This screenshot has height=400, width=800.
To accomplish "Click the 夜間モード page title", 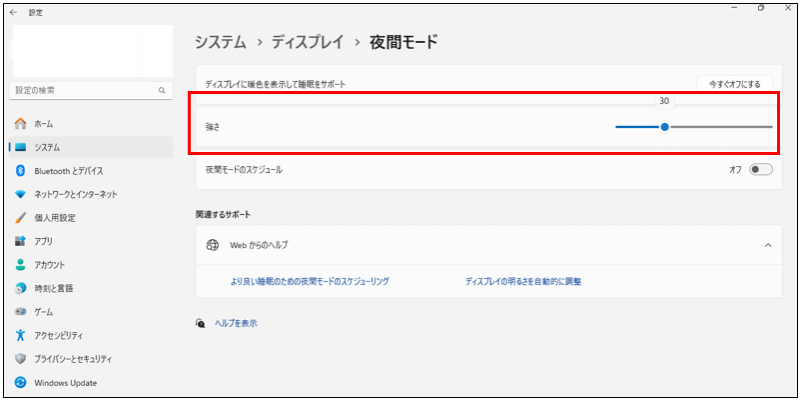I will point(404,42).
